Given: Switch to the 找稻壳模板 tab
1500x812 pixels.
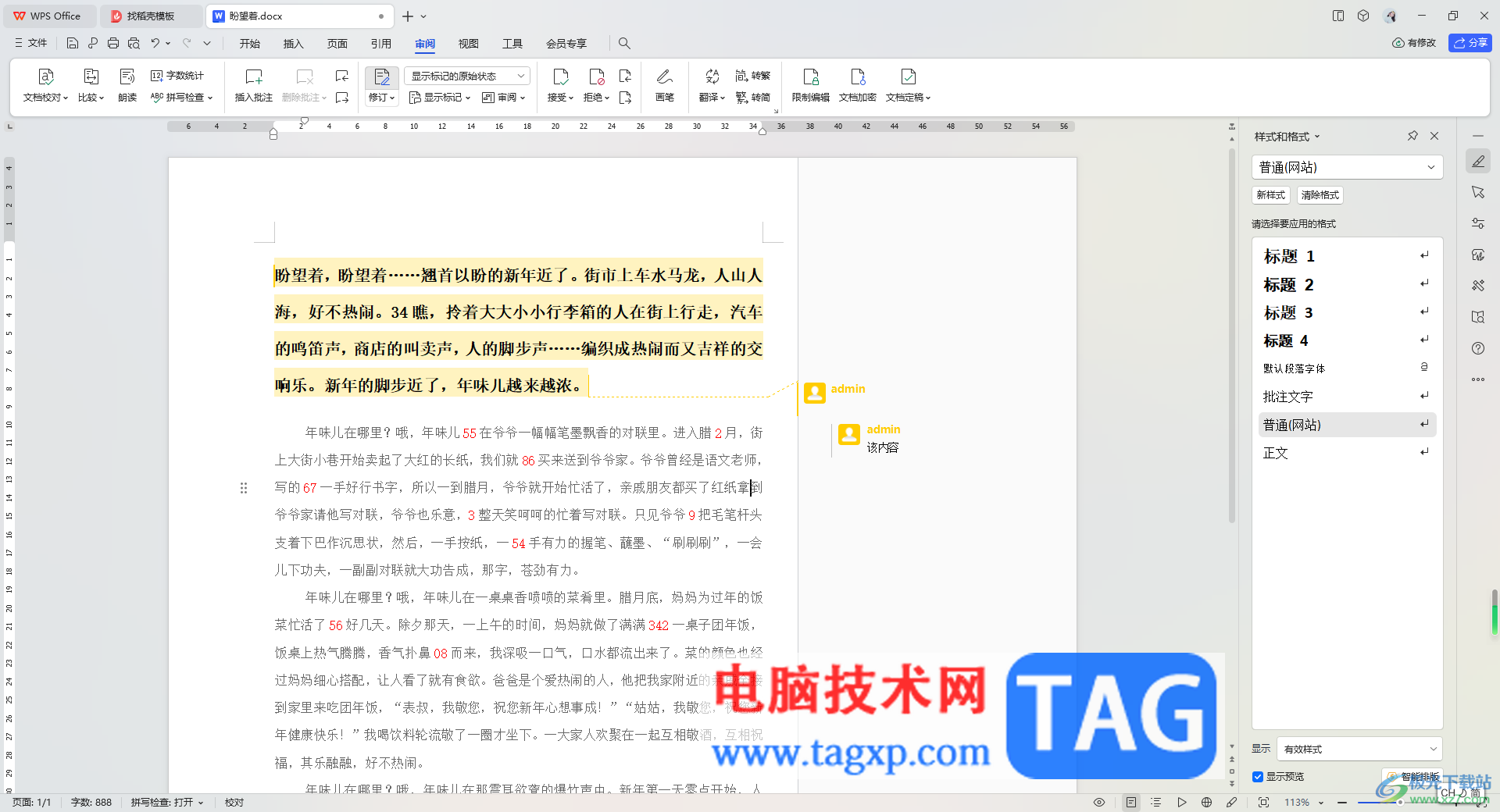Looking at the screenshot, I should [150, 16].
